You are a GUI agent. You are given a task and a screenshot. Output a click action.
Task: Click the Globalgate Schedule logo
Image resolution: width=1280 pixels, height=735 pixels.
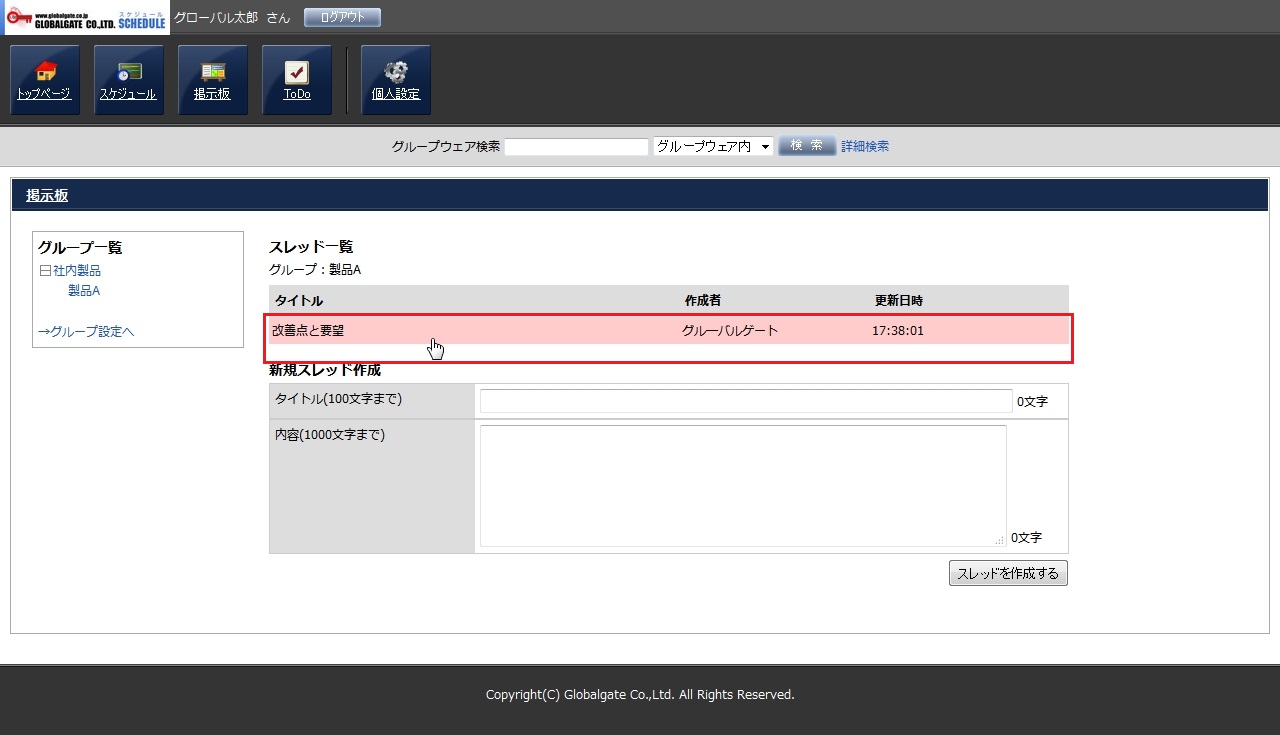coord(86,18)
